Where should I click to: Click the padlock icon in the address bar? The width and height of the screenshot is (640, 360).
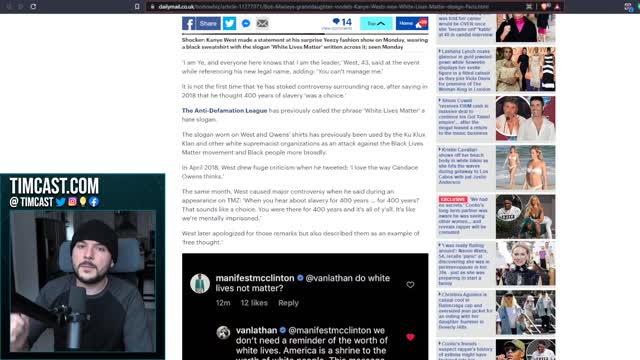pyautogui.click(x=153, y=7)
